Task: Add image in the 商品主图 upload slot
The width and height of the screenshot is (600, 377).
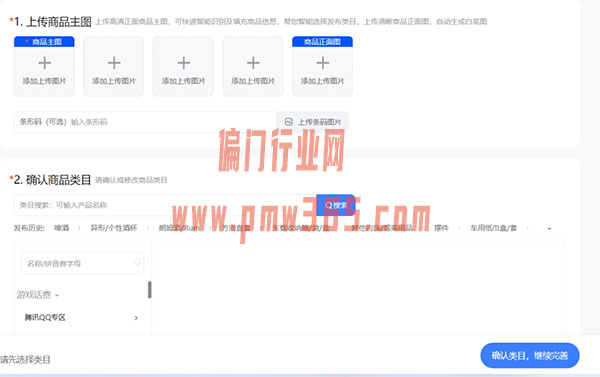Action: (44, 66)
